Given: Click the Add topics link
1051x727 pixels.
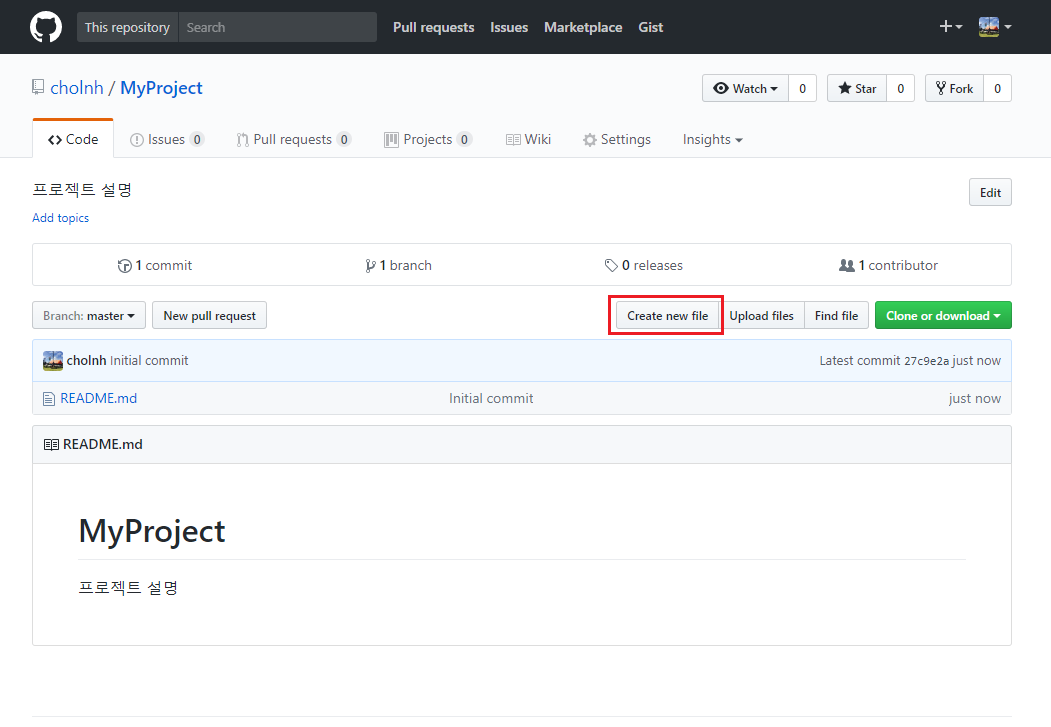Looking at the screenshot, I should pyautogui.click(x=60, y=218).
